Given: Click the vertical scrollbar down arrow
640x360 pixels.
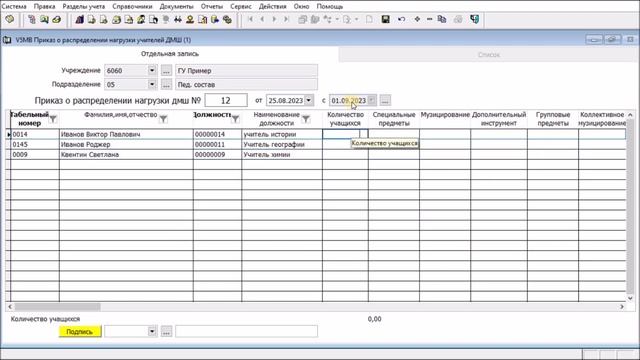Looking at the screenshot, I should click(x=630, y=298).
